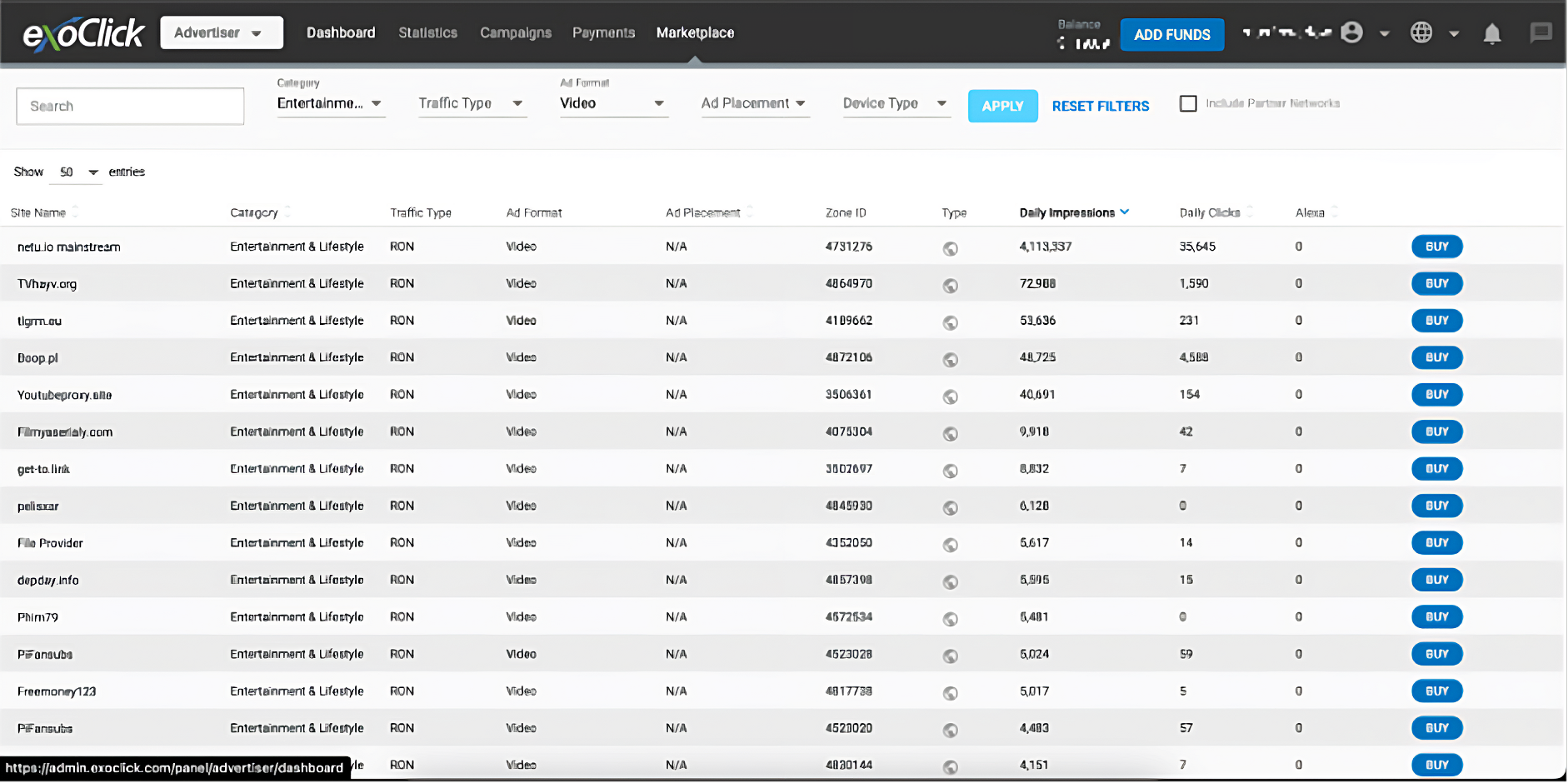Click the globe type icon for netu.io mainstream
This screenshot has height=783, width=1568.
(950, 248)
